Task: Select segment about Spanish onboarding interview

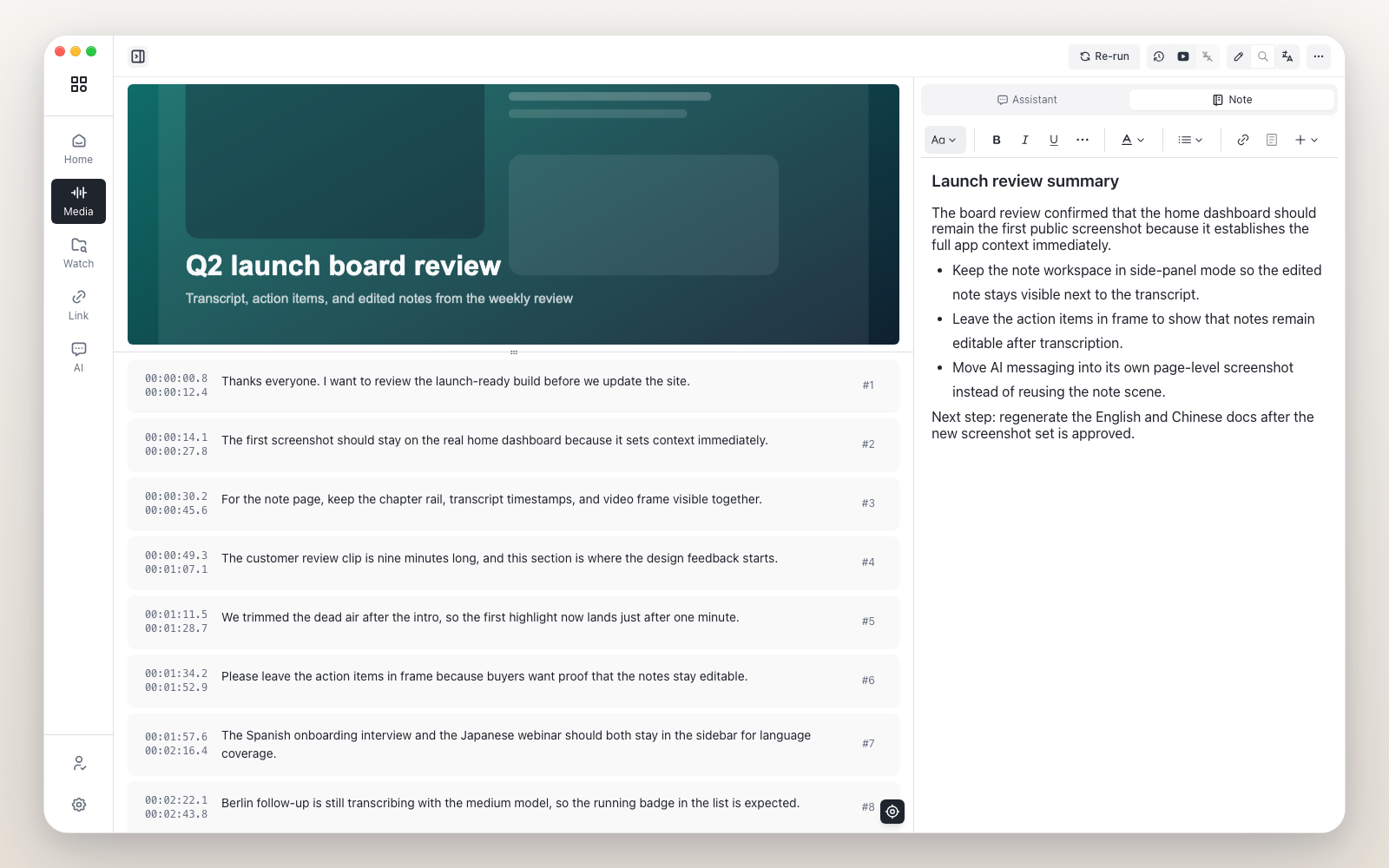Action: [x=513, y=744]
